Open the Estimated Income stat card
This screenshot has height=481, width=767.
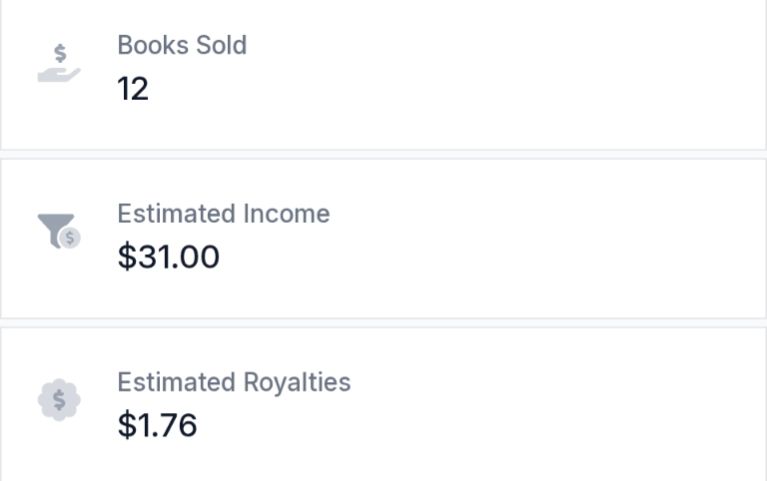(384, 238)
